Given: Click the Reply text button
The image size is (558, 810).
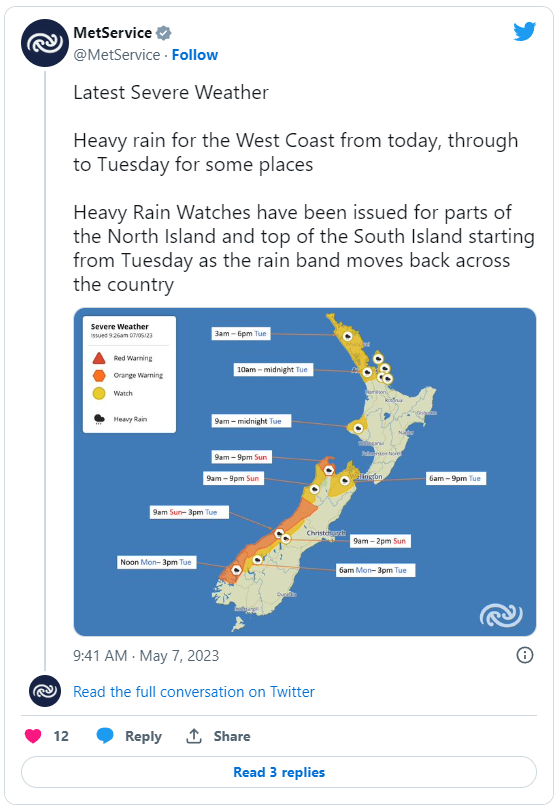Looking at the screenshot, I should [143, 736].
